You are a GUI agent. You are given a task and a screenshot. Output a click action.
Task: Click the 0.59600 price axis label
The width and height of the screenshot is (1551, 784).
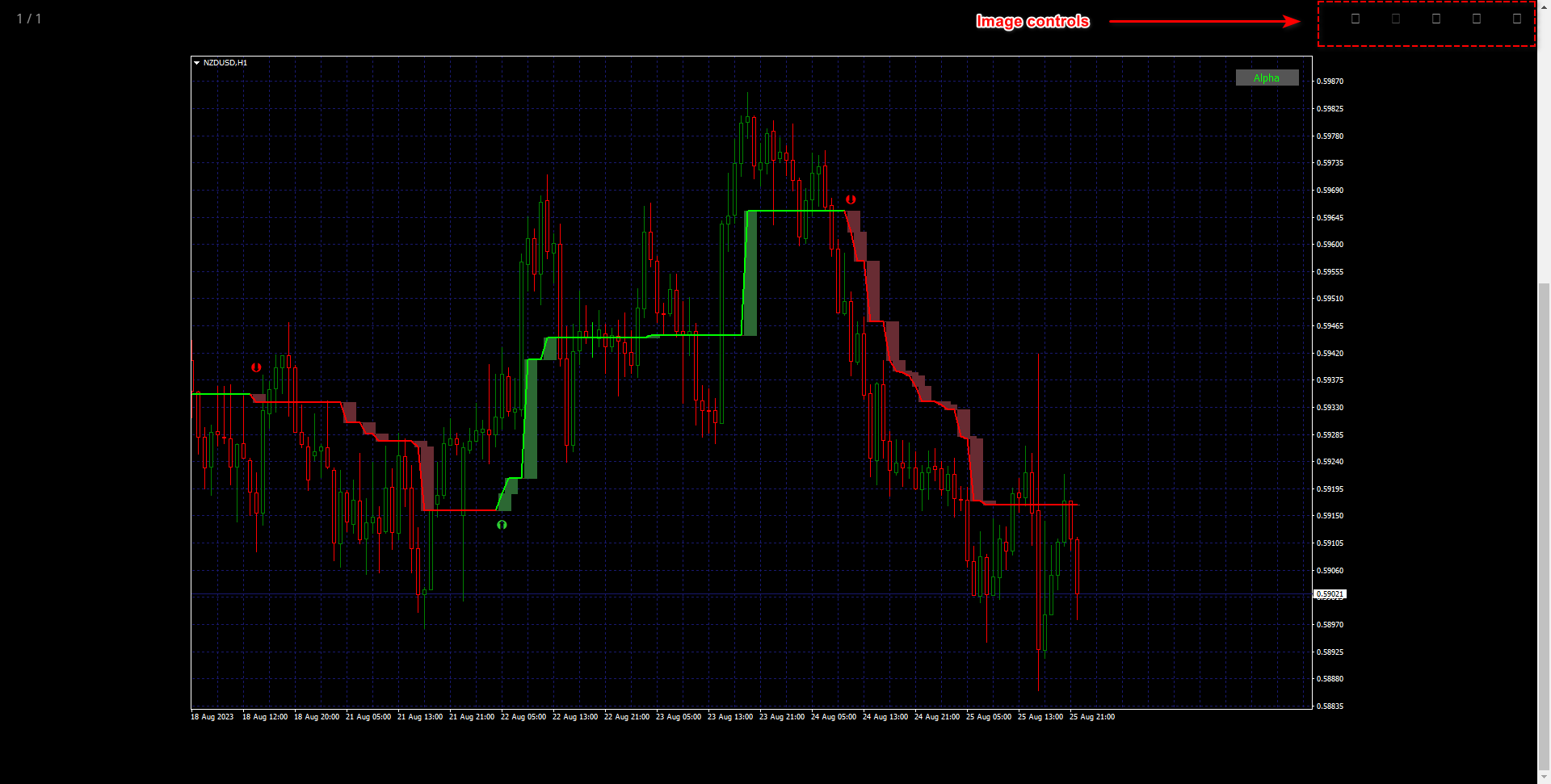pyautogui.click(x=1330, y=245)
